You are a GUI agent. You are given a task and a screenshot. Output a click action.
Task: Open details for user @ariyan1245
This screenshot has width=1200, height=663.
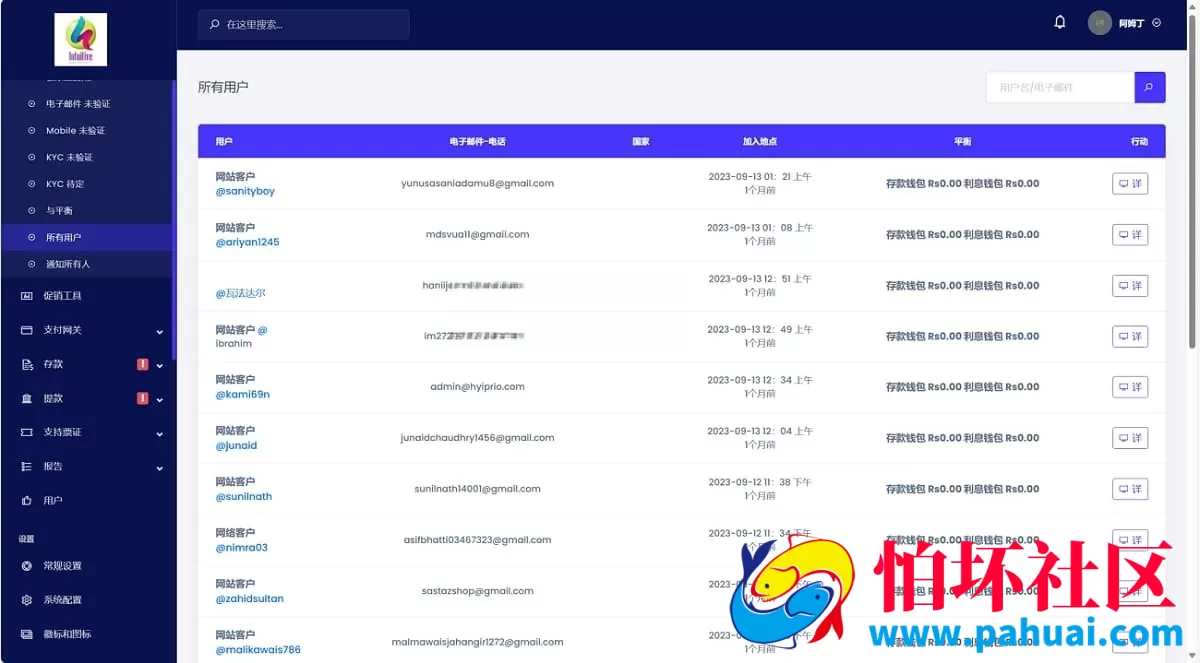click(x=1130, y=235)
